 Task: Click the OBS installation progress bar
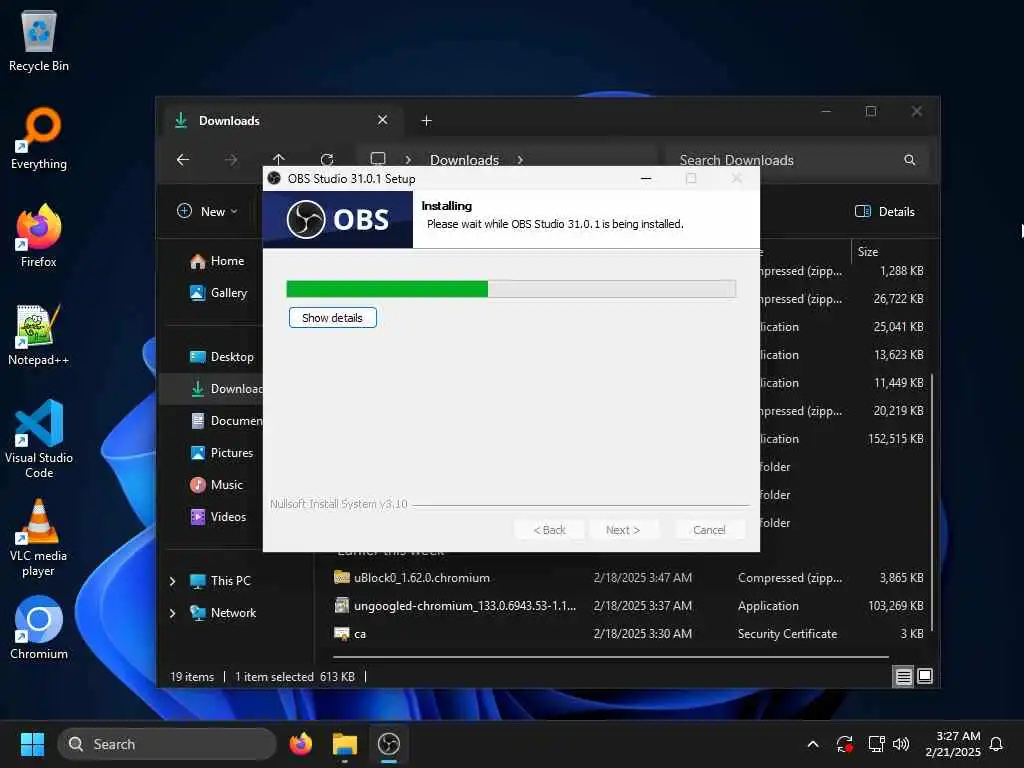click(511, 289)
